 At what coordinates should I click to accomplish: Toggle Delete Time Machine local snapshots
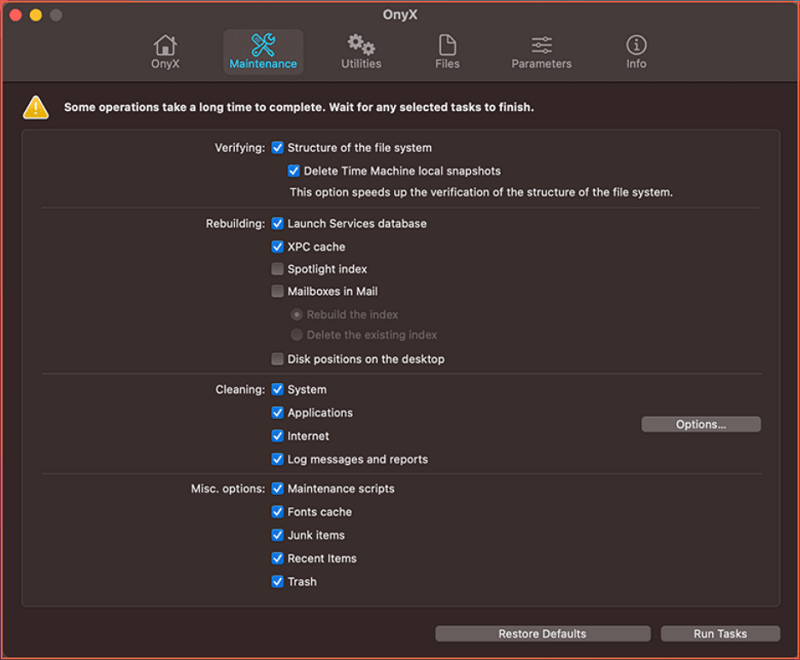click(294, 171)
